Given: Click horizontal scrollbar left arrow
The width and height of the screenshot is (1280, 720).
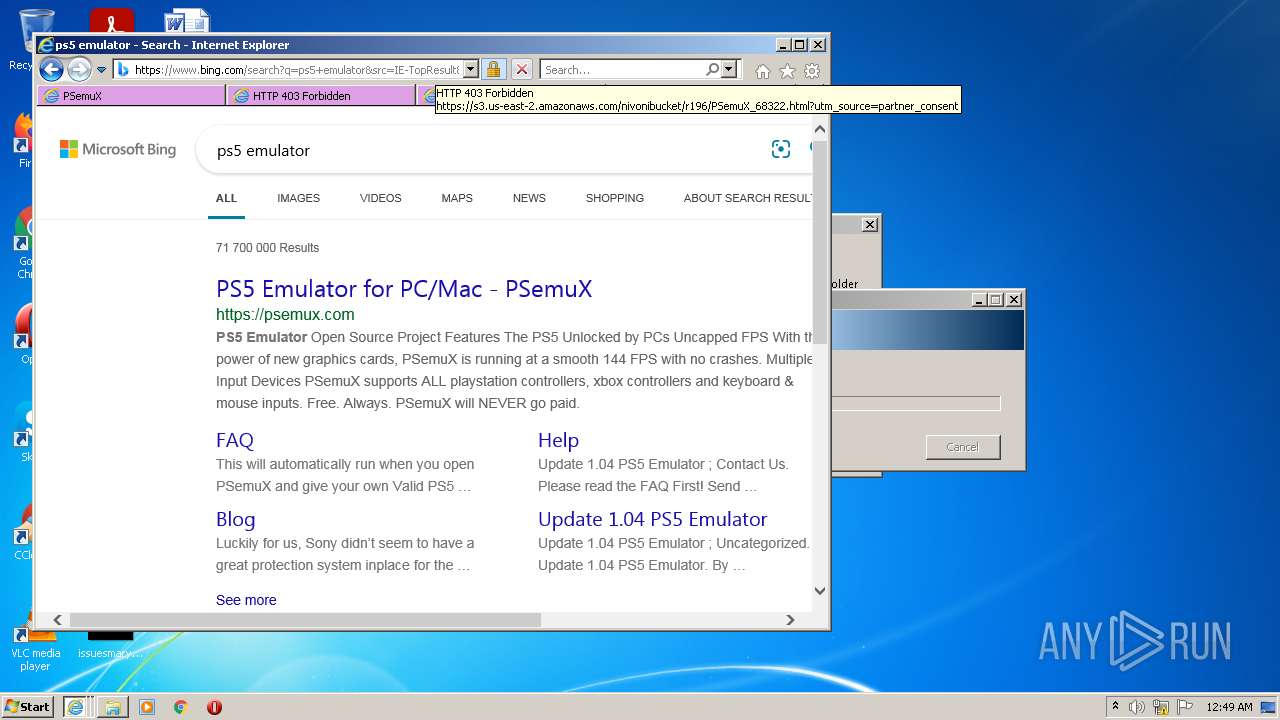Looking at the screenshot, I should click(x=57, y=620).
